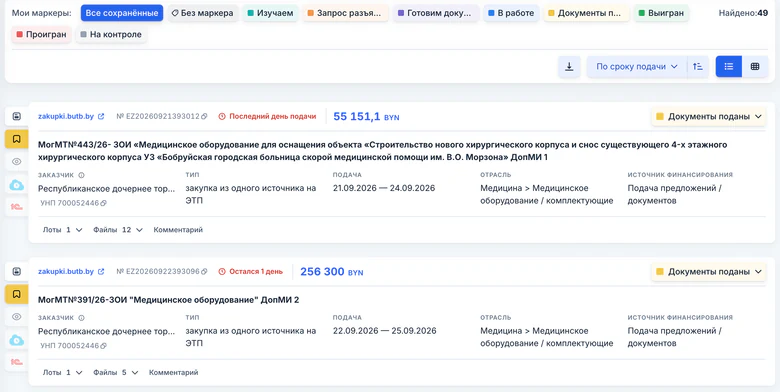
Task: Click customer 'Республиканское дочернее тор...' in МогМТN№391/26
Action: (x=106, y=331)
